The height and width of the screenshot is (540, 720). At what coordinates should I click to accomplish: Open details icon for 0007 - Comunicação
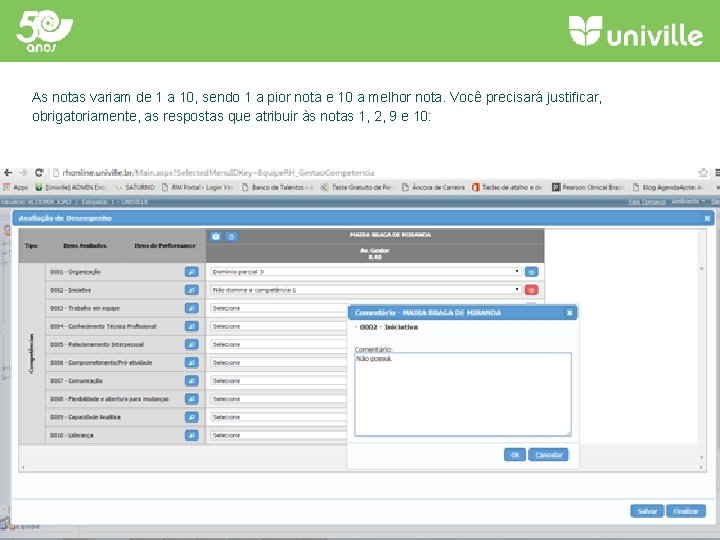(x=191, y=381)
